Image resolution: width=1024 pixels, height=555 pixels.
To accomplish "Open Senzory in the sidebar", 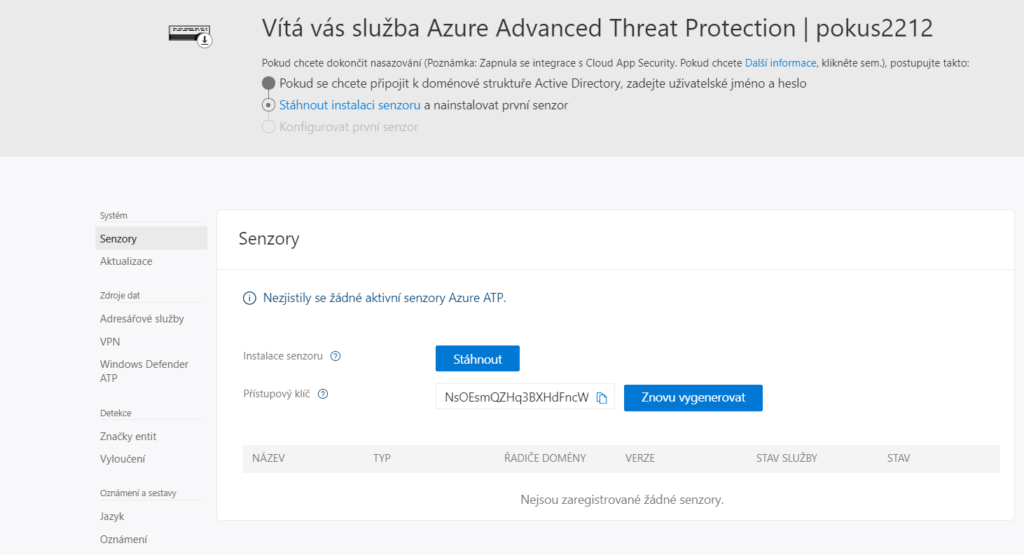I will point(119,239).
